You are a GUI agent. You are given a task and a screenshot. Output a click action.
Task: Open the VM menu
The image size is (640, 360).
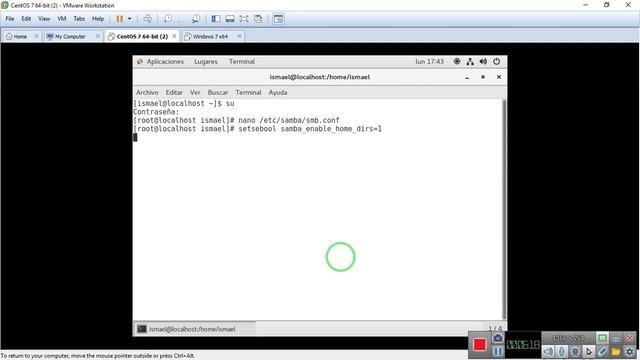pos(62,19)
